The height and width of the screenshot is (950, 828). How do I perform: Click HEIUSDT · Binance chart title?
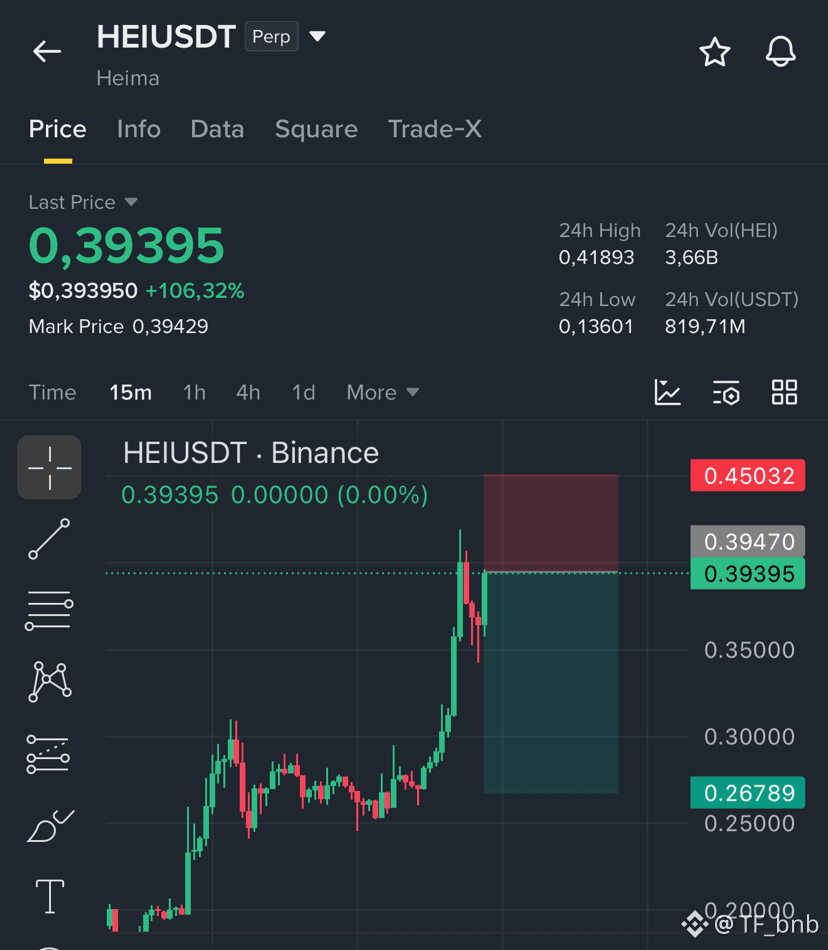[x=251, y=453]
